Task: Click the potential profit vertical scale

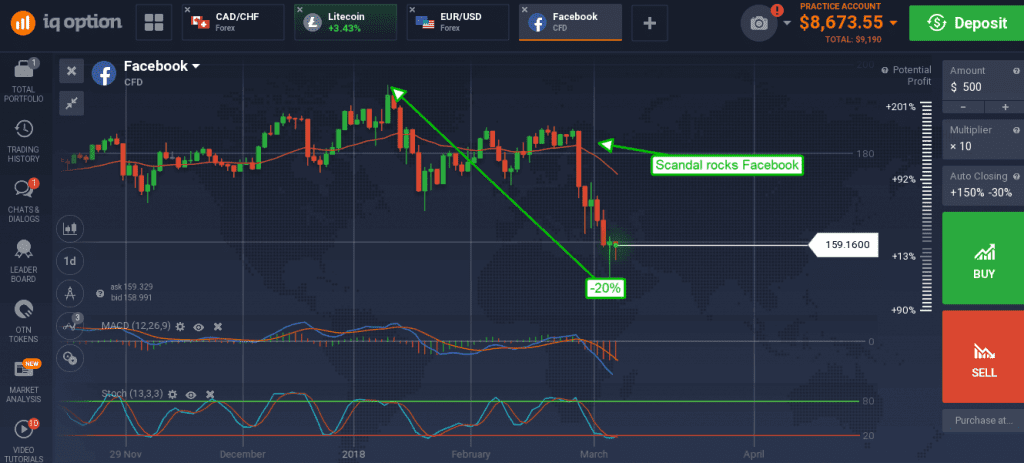Action: click(x=927, y=208)
